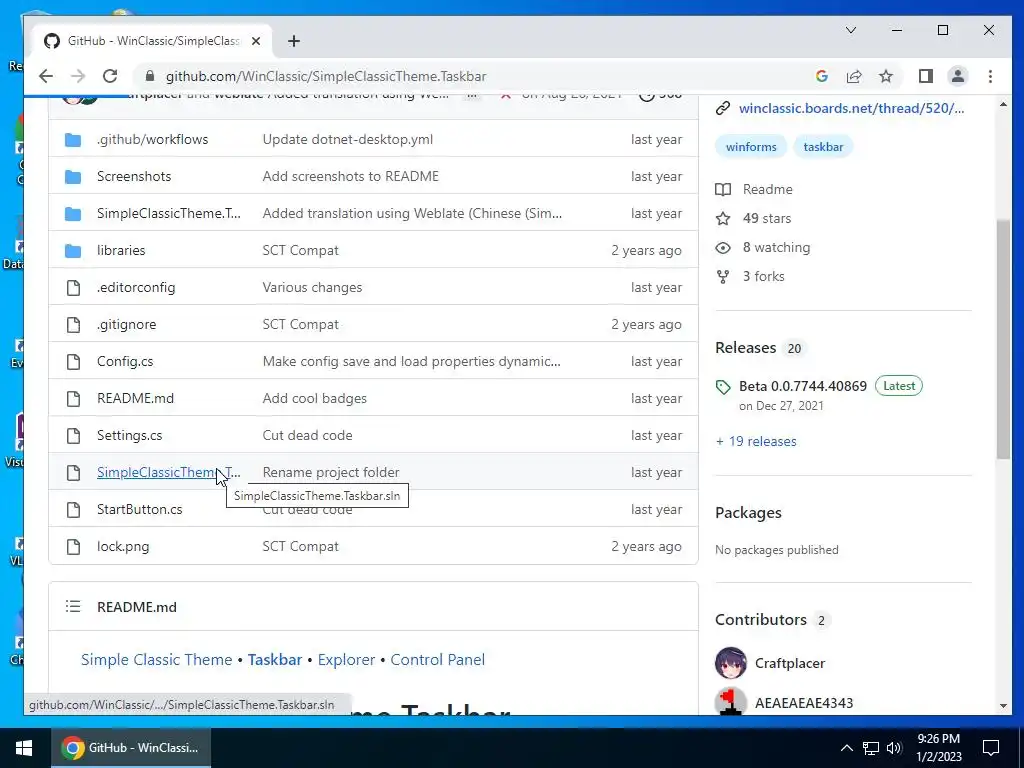
Task: Open the StartButton.cs file
Action: click(139, 509)
